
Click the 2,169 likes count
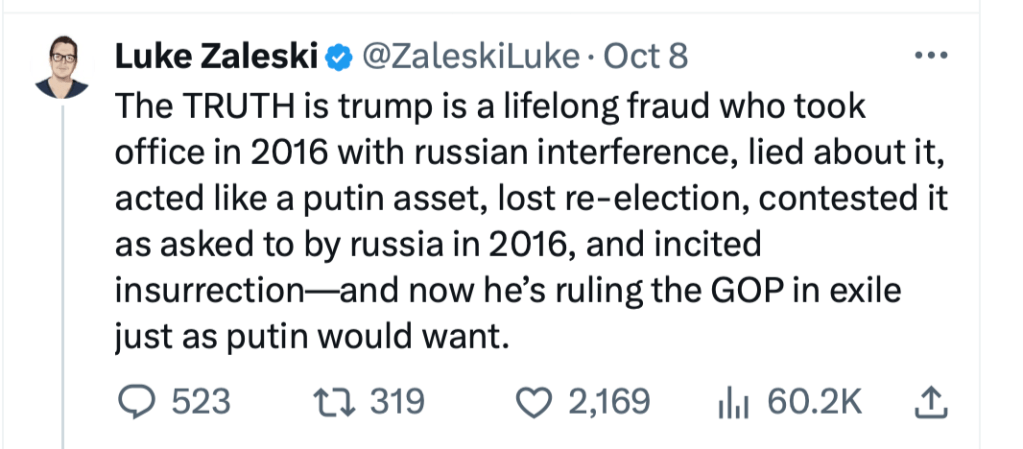[x=609, y=402]
